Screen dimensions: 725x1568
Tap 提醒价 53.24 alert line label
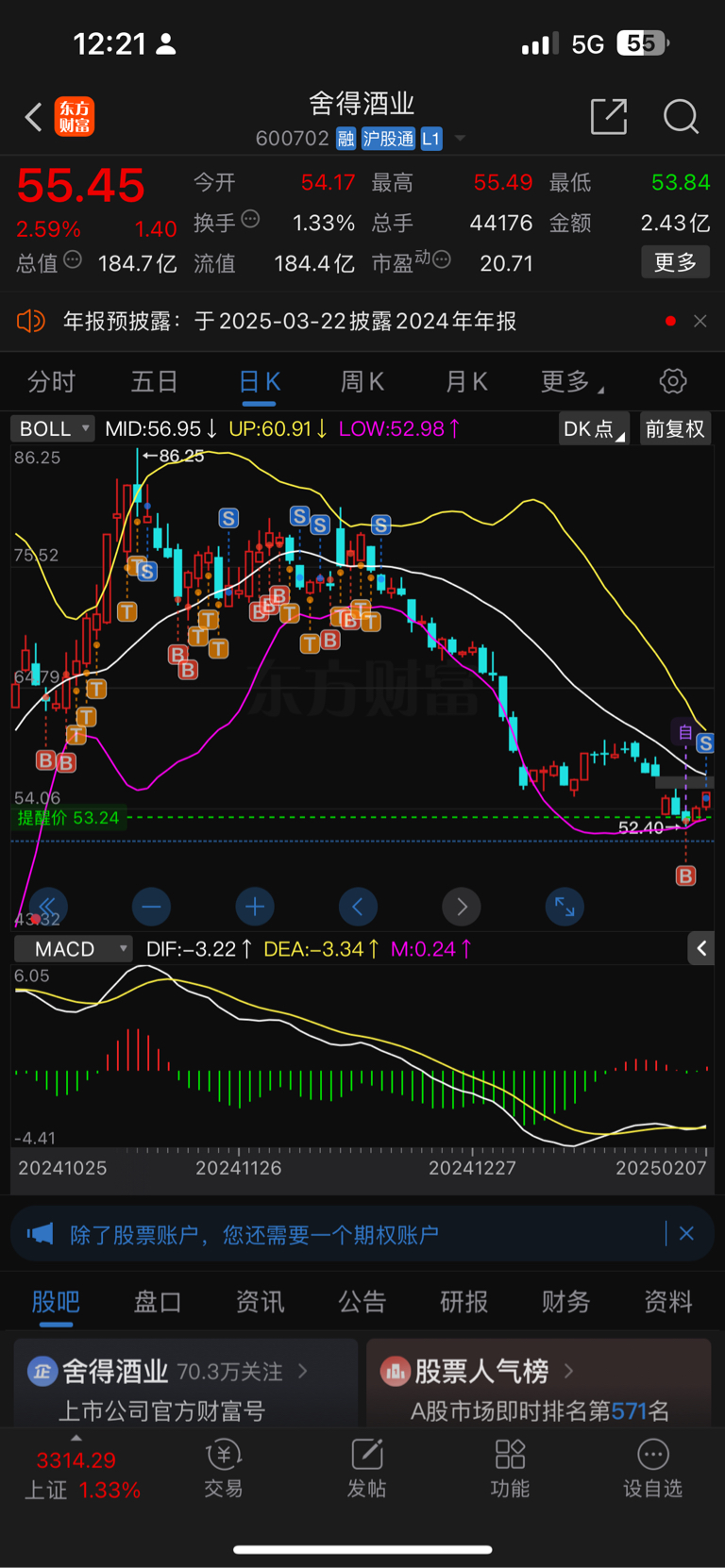coord(68,818)
